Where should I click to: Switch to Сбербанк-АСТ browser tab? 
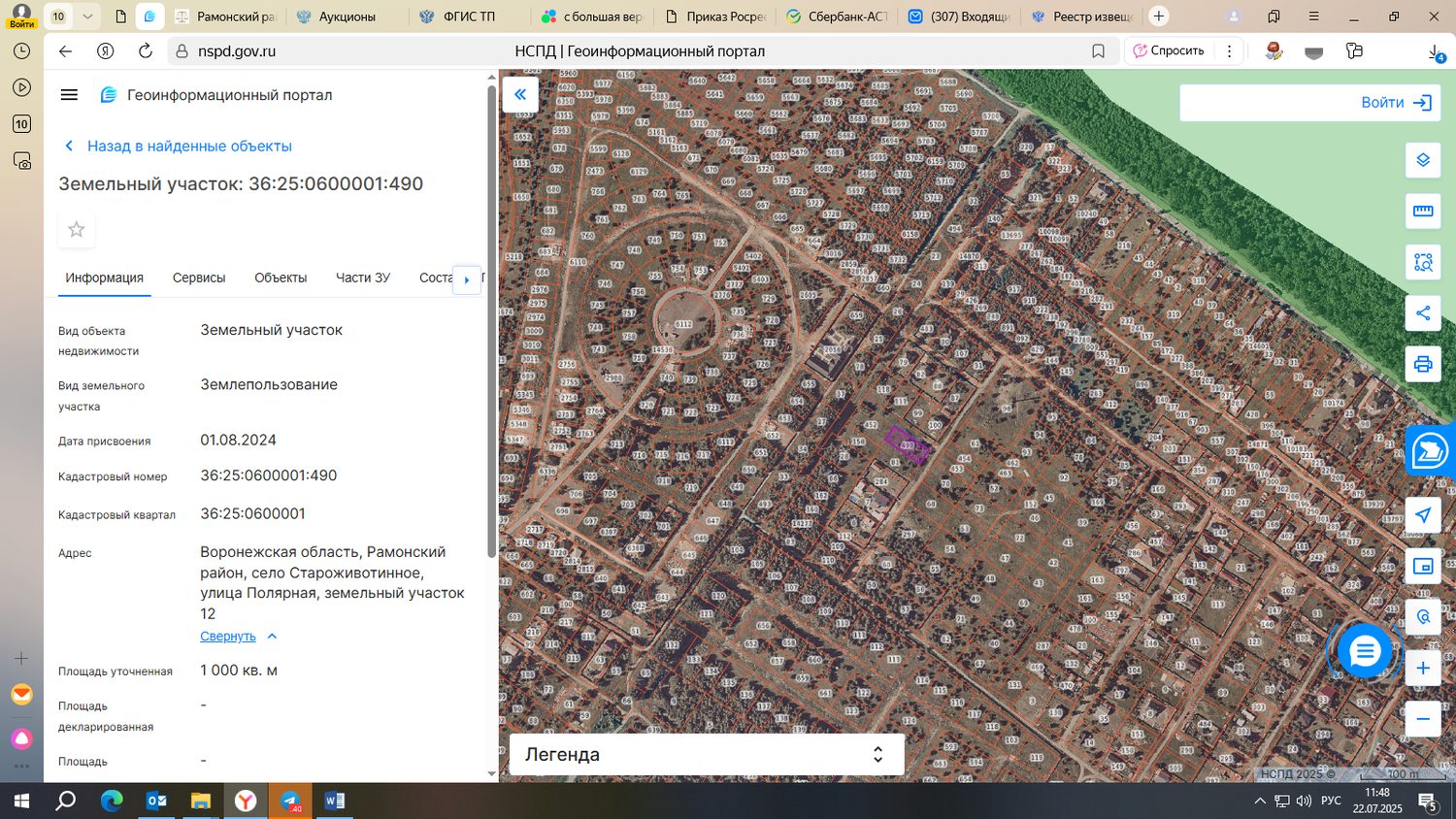(x=837, y=16)
